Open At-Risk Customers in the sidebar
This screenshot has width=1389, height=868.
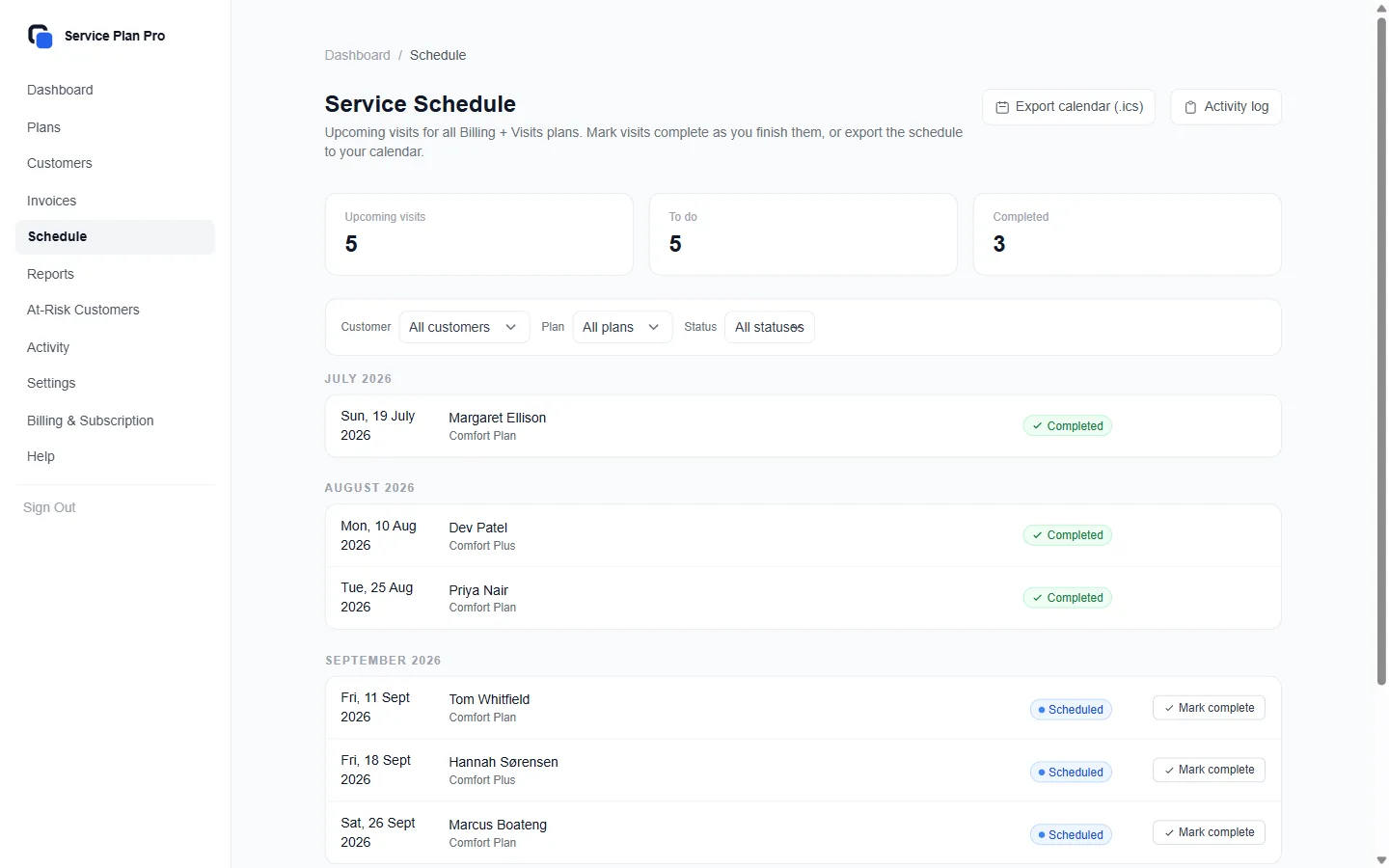[x=115, y=310]
